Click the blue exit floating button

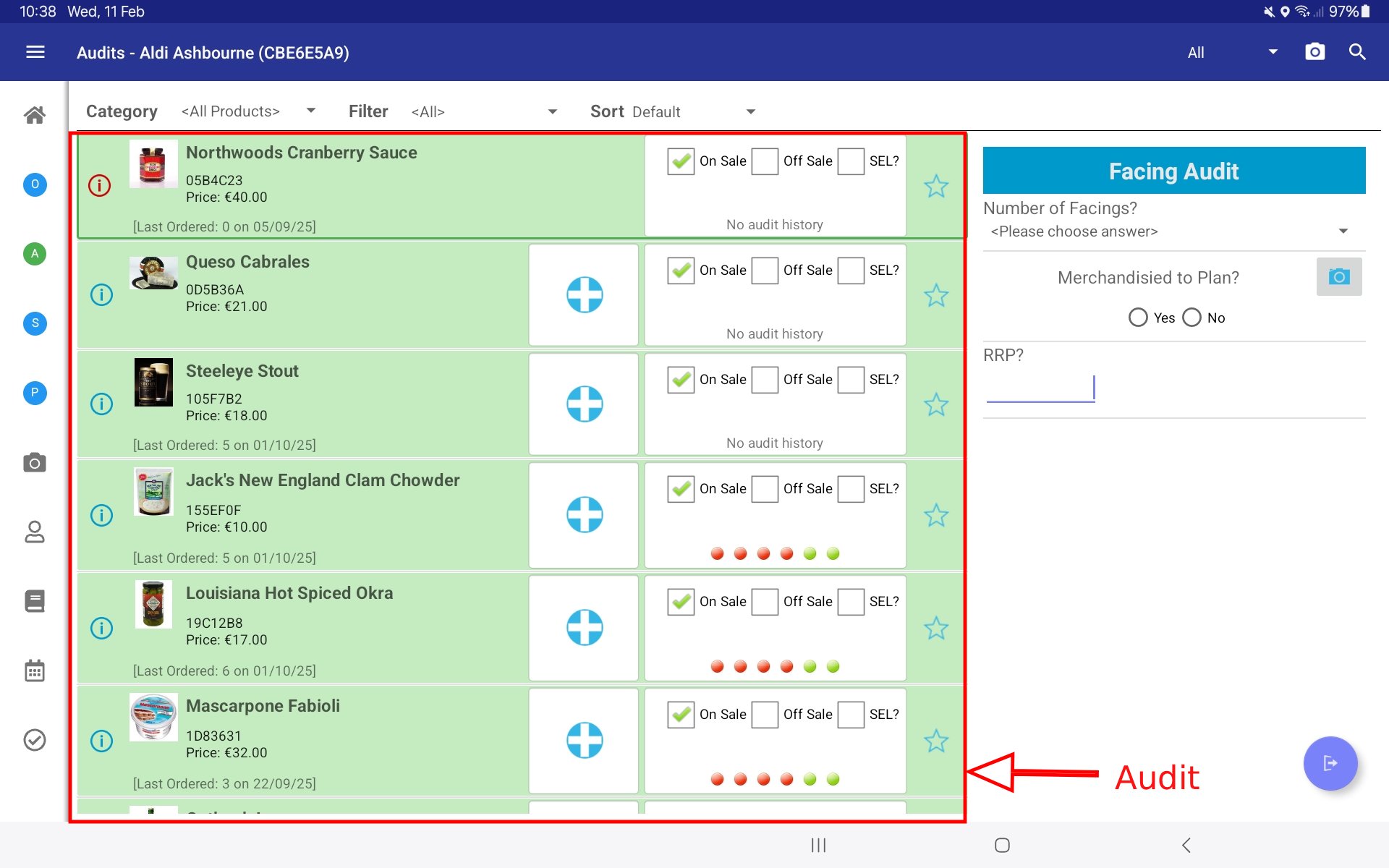(1330, 763)
